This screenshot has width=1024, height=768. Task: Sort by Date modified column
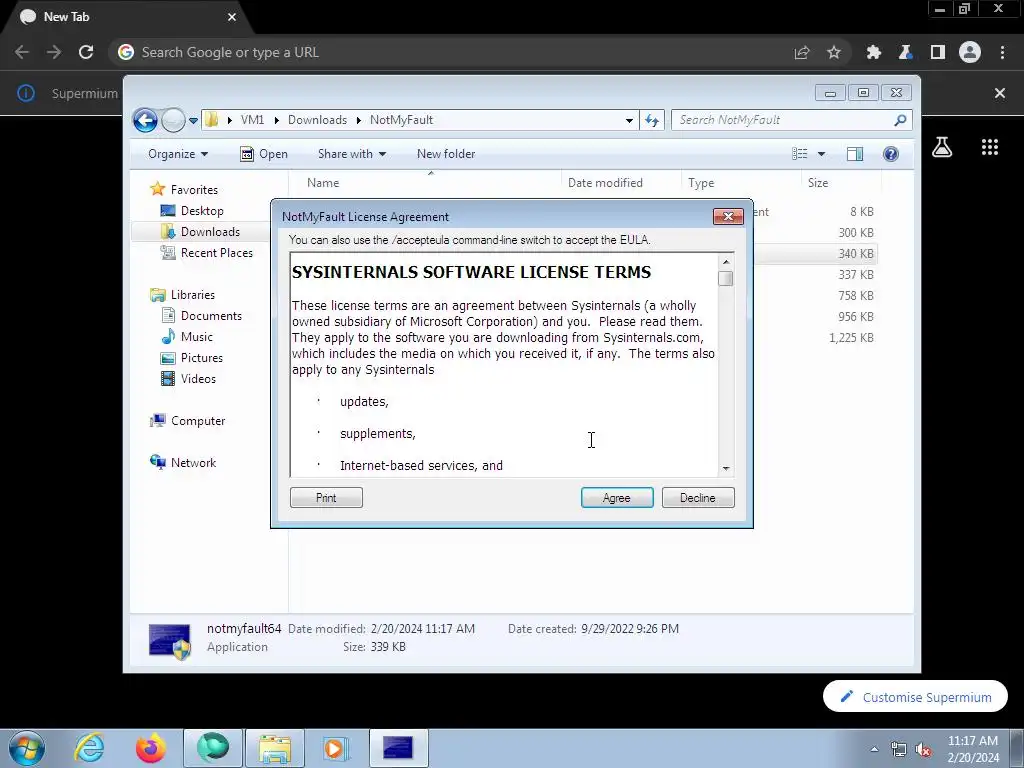620,183
